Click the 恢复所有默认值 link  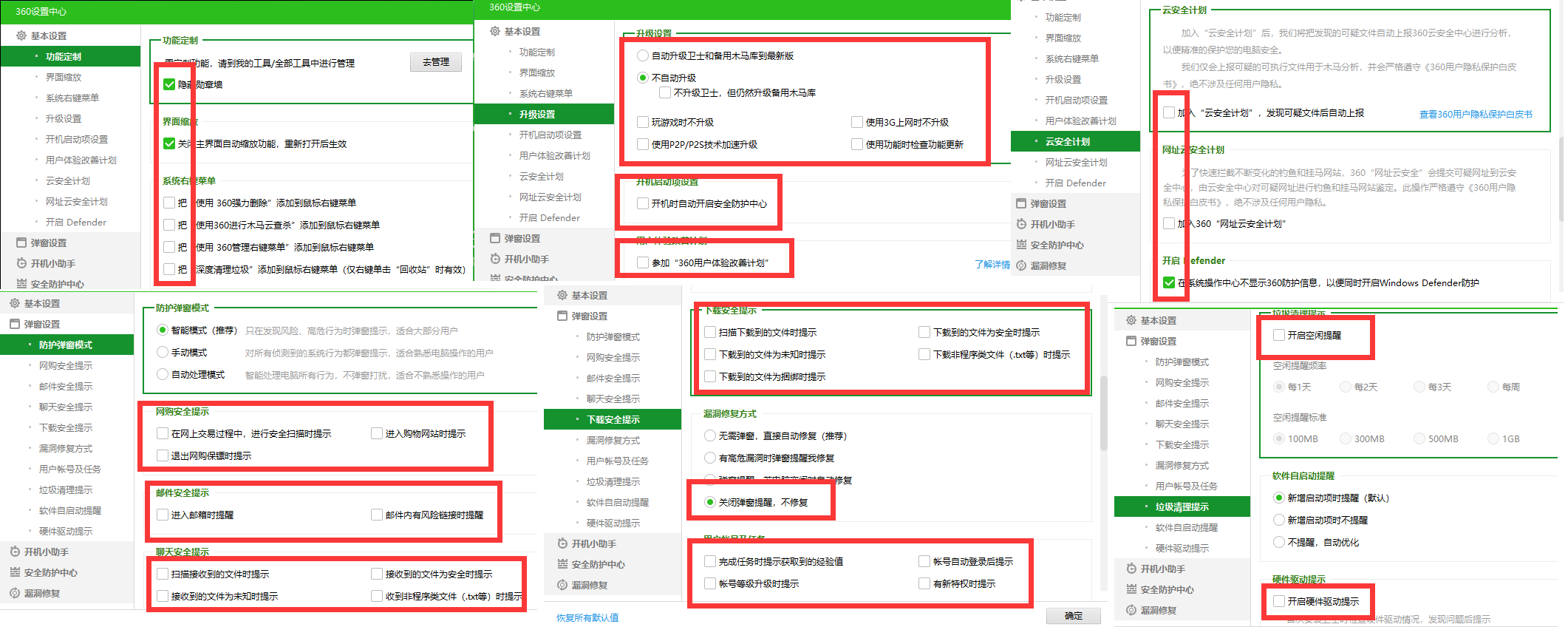(x=587, y=617)
